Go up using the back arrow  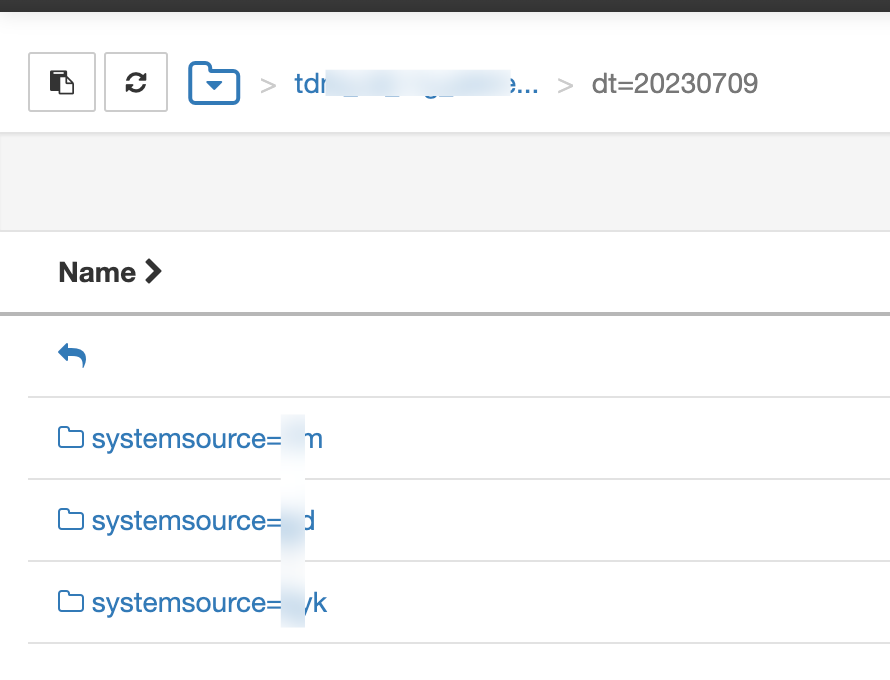point(72,355)
